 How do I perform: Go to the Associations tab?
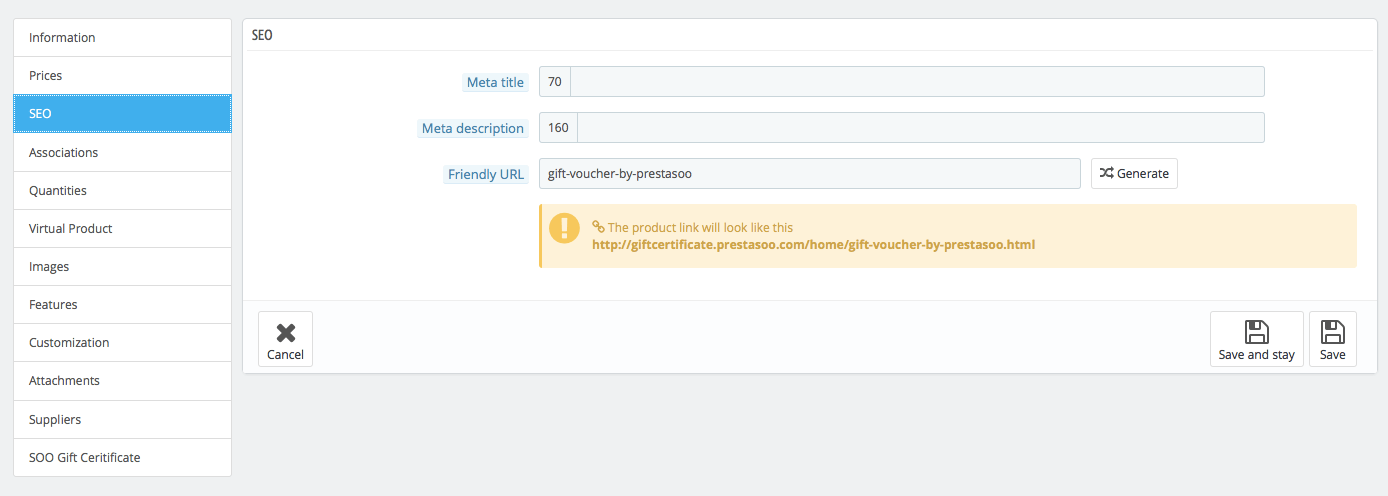pyautogui.click(x=122, y=152)
